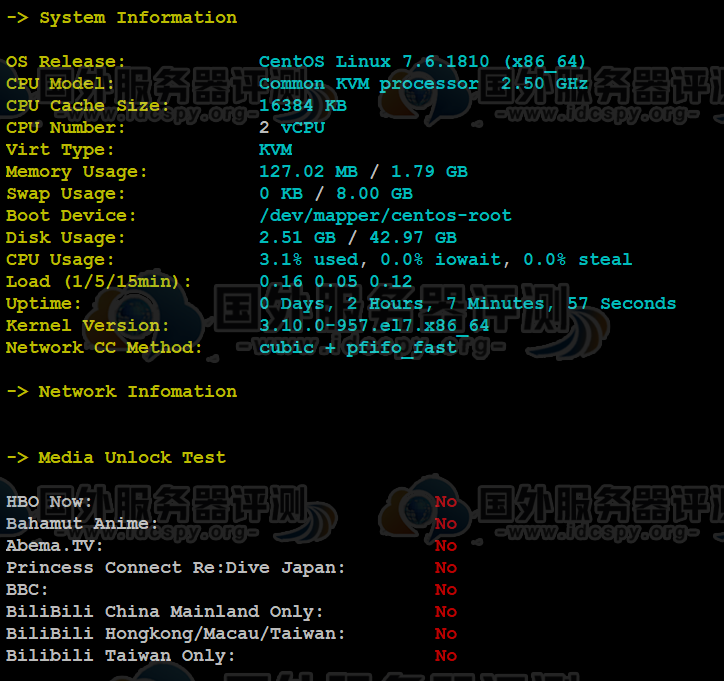Click the 'Load (1/5/15min):' label

(99, 282)
